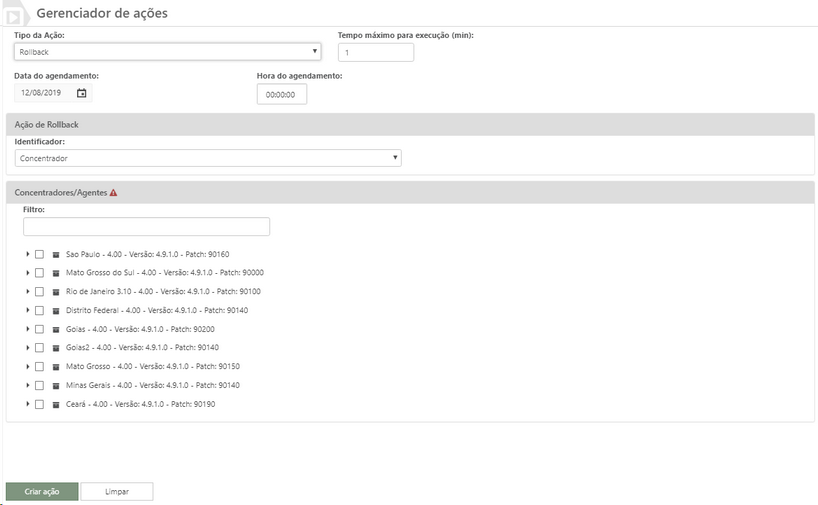Select the Minas Gerais tree entry text
This screenshot has height=505, width=818.
click(153, 386)
